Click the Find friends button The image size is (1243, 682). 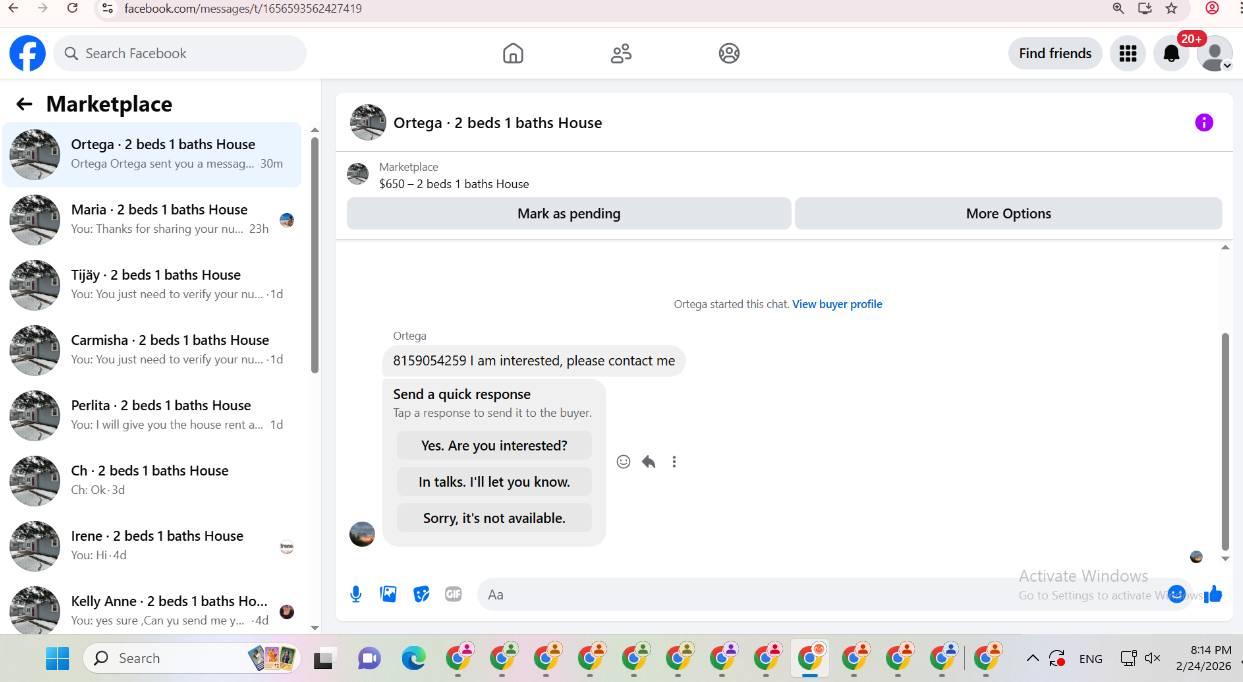pos(1055,53)
